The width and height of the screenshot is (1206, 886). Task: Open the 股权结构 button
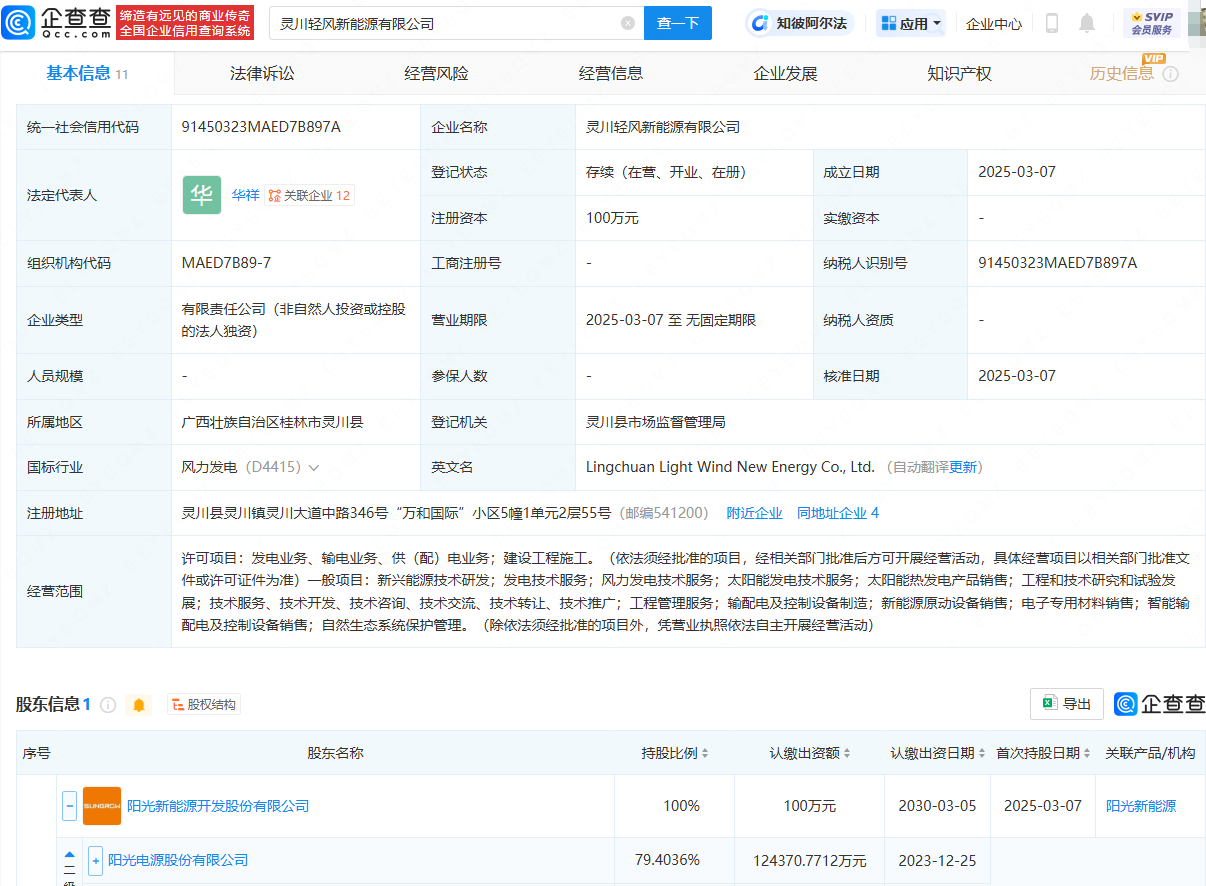205,705
